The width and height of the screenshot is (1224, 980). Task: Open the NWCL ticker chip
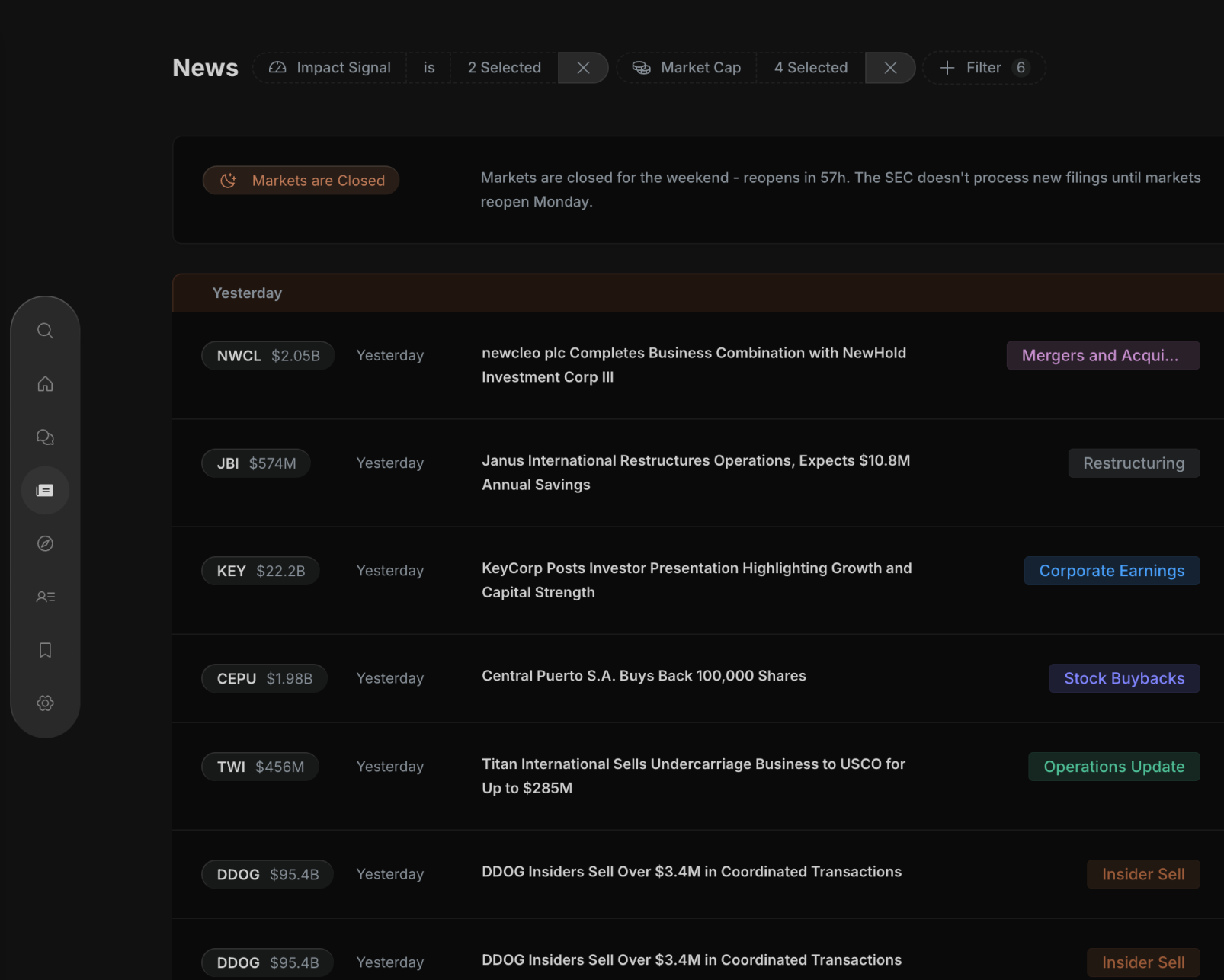[x=268, y=356]
